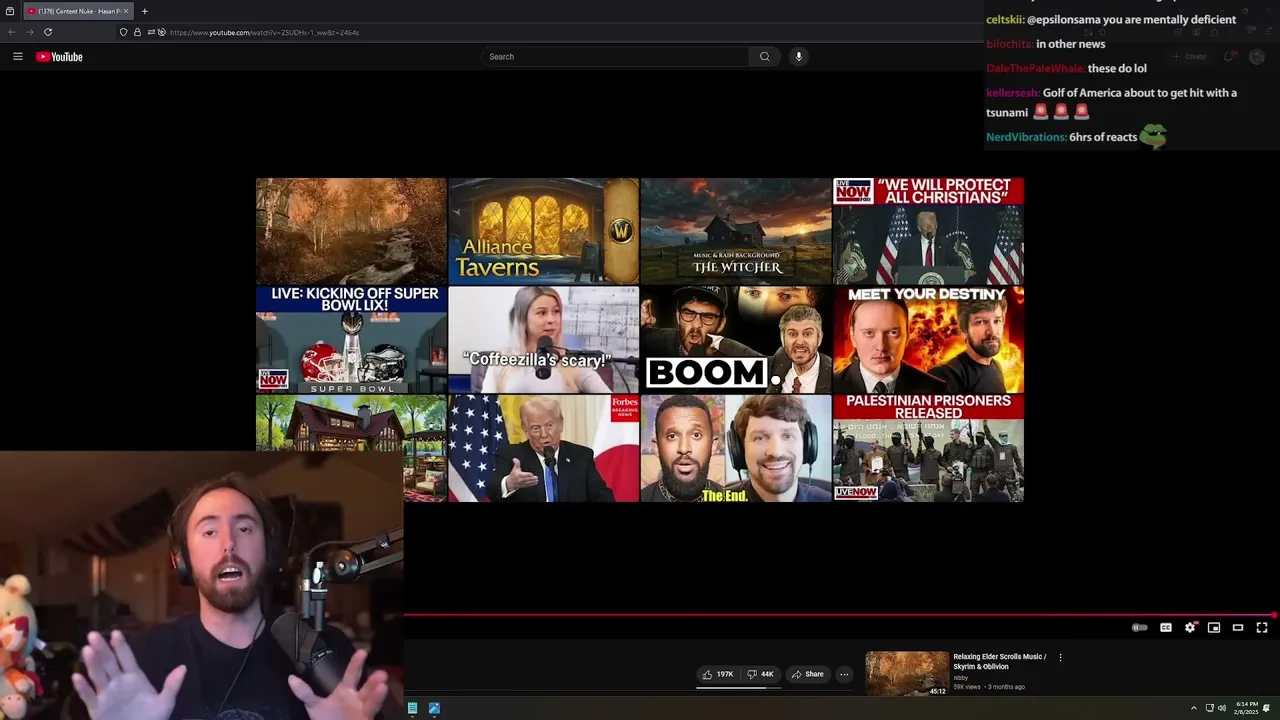Click the Share button
Image resolution: width=1280 pixels, height=720 pixels.
point(807,674)
